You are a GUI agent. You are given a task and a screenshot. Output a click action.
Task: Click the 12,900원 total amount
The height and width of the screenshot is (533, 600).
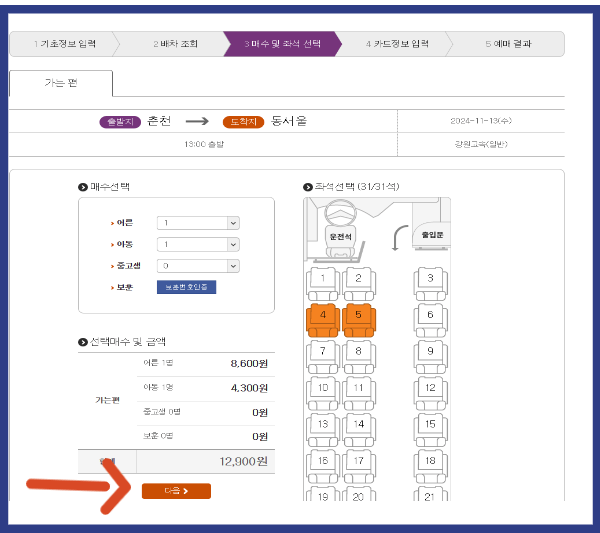pos(243,461)
